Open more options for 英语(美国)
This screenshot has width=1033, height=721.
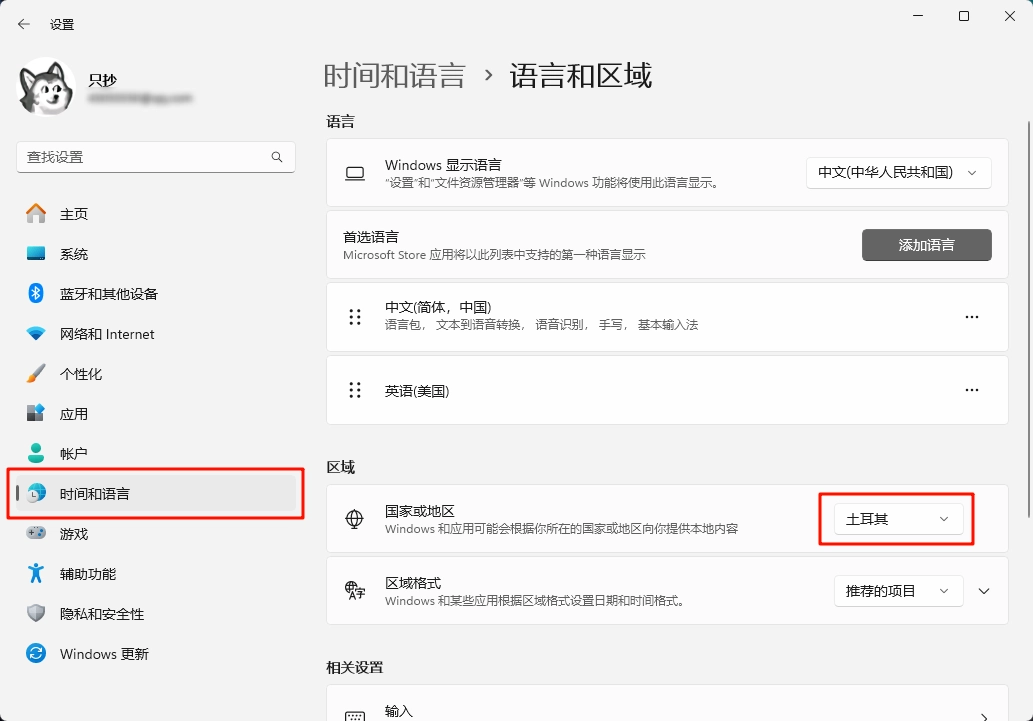click(x=971, y=391)
